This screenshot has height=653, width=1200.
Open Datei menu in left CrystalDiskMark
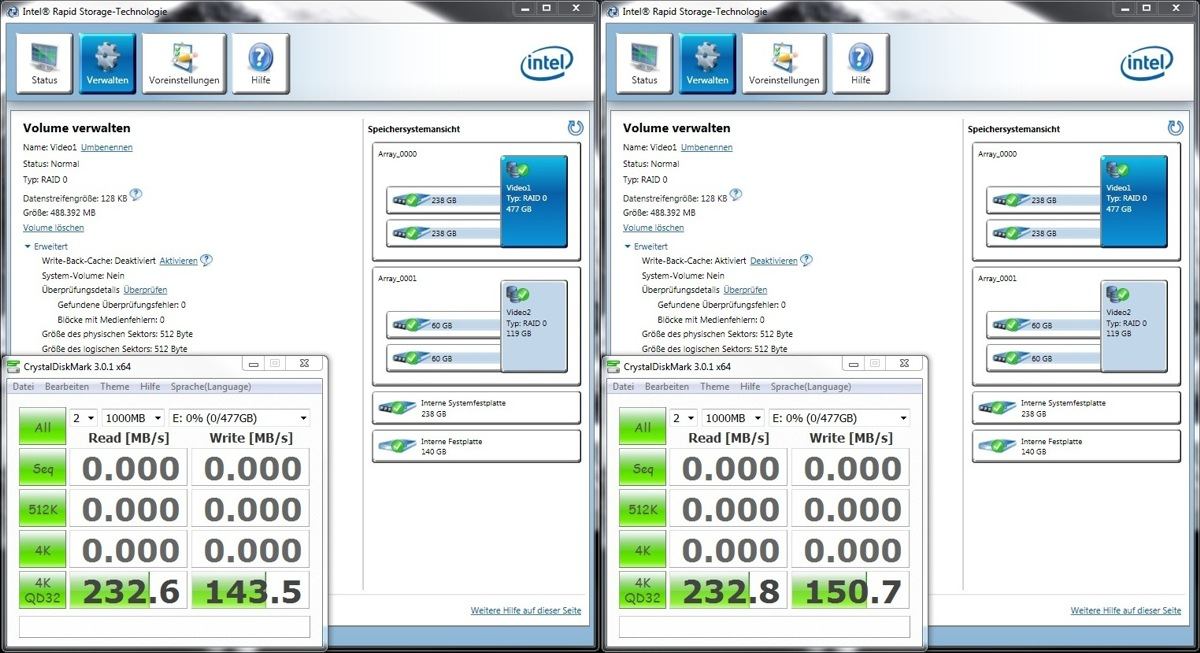click(23, 386)
